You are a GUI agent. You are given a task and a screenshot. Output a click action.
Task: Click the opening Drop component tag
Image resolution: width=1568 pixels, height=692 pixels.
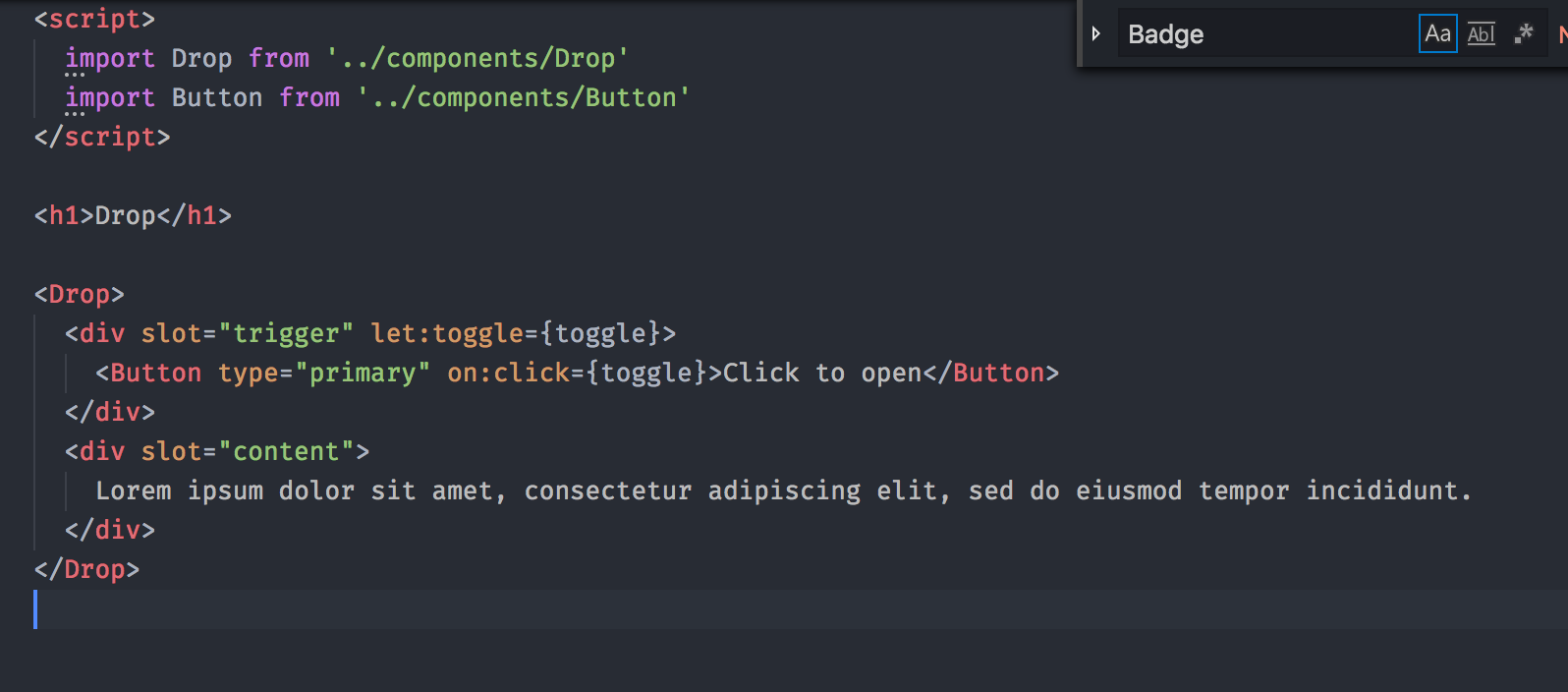(x=79, y=294)
